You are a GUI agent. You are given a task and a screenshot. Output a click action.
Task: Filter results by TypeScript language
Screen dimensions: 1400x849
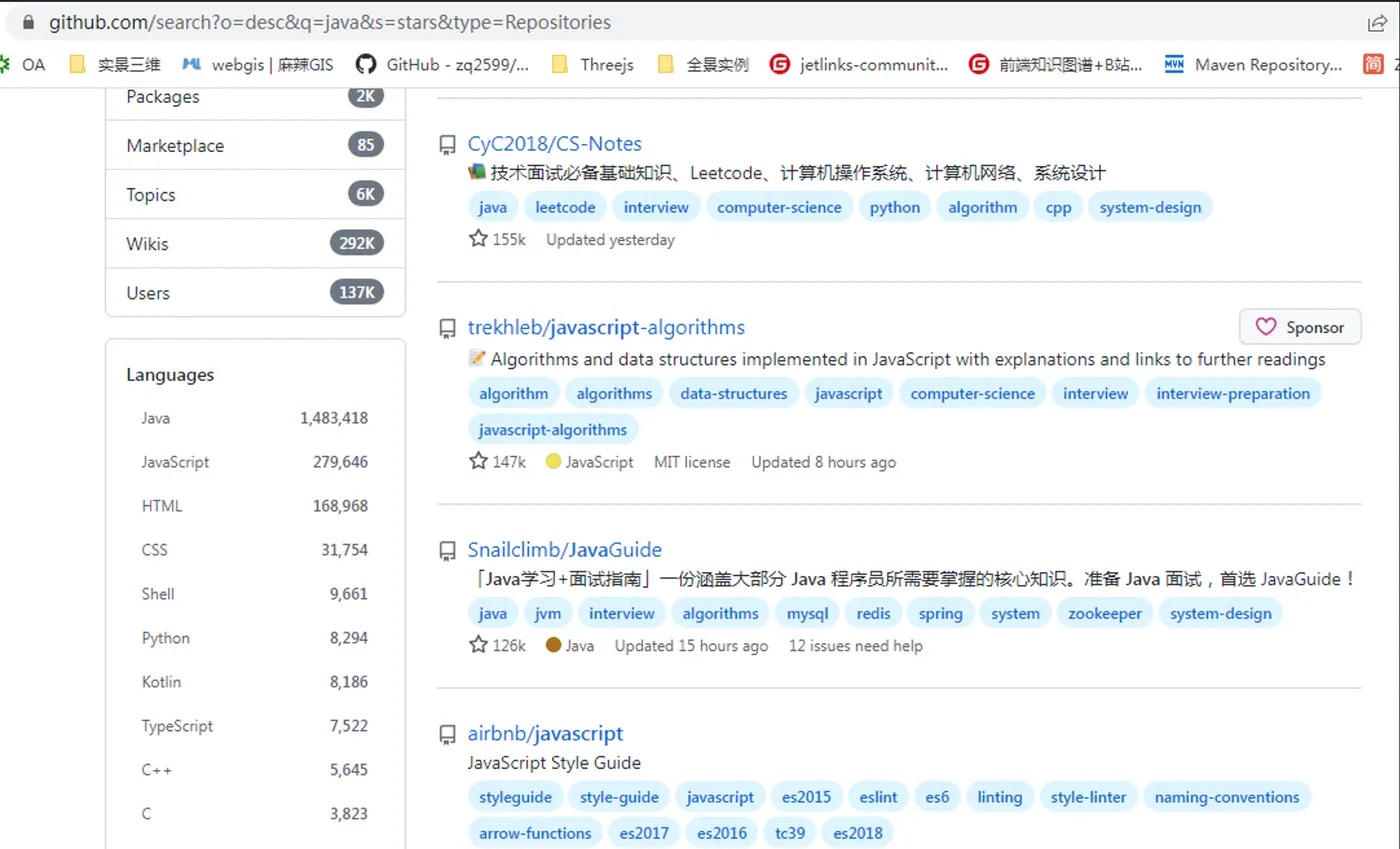click(x=255, y=726)
